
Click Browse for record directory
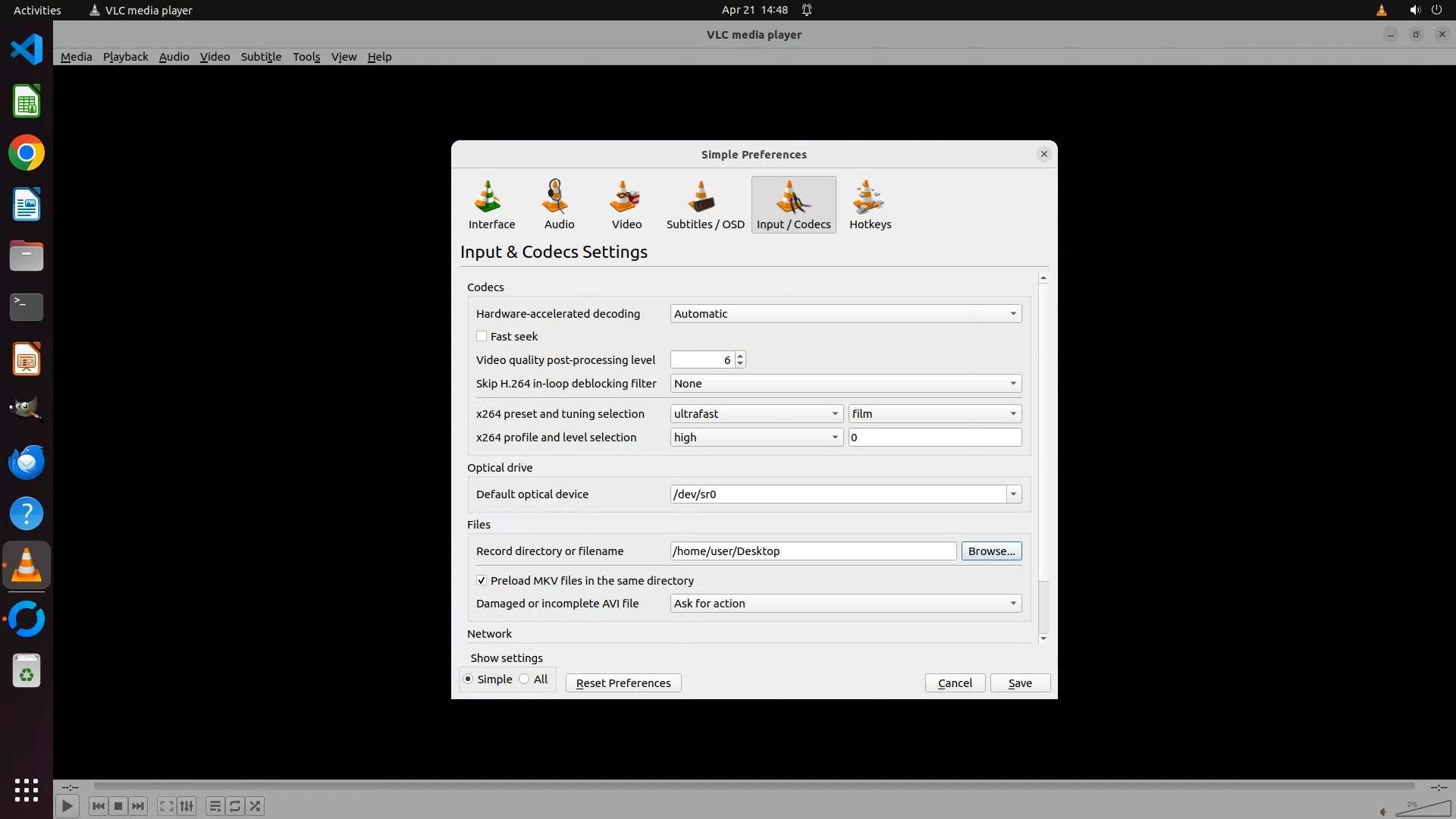point(990,551)
